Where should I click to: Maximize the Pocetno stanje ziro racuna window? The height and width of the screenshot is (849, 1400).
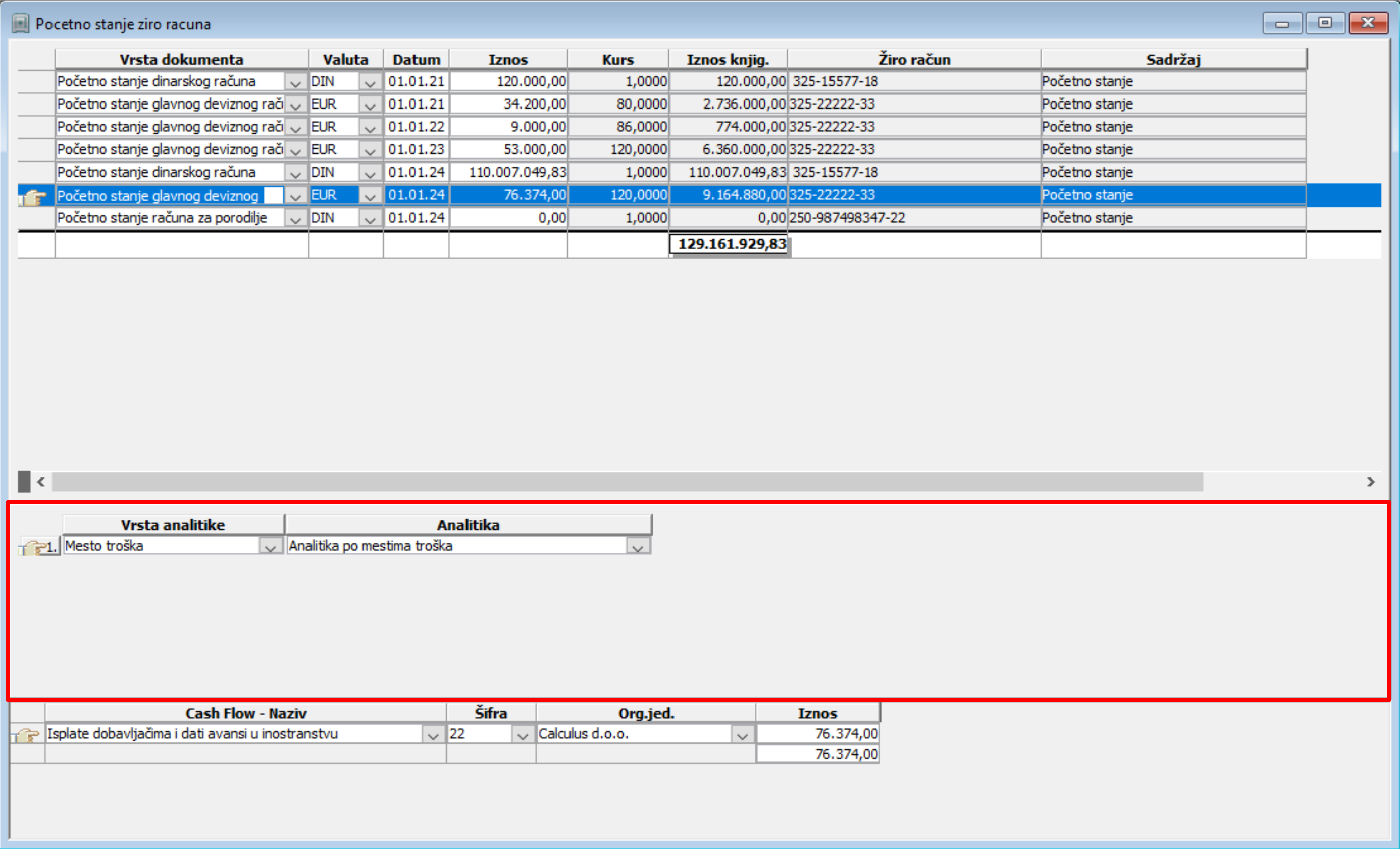(1325, 23)
